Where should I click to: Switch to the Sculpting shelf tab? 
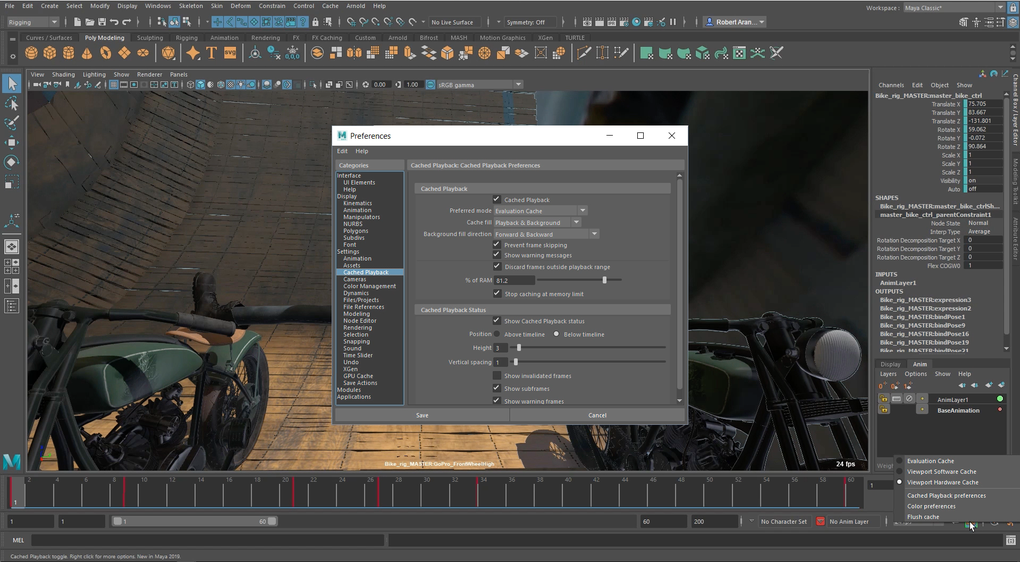coord(149,38)
